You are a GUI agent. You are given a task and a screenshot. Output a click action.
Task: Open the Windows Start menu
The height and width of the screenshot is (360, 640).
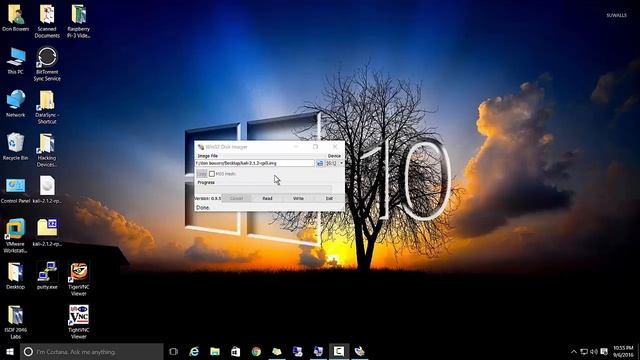10,351
